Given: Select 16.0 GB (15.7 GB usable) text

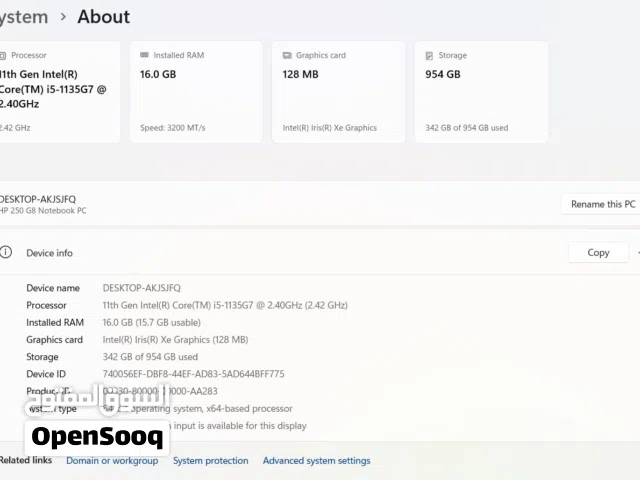Looking at the screenshot, I should click(151, 322).
